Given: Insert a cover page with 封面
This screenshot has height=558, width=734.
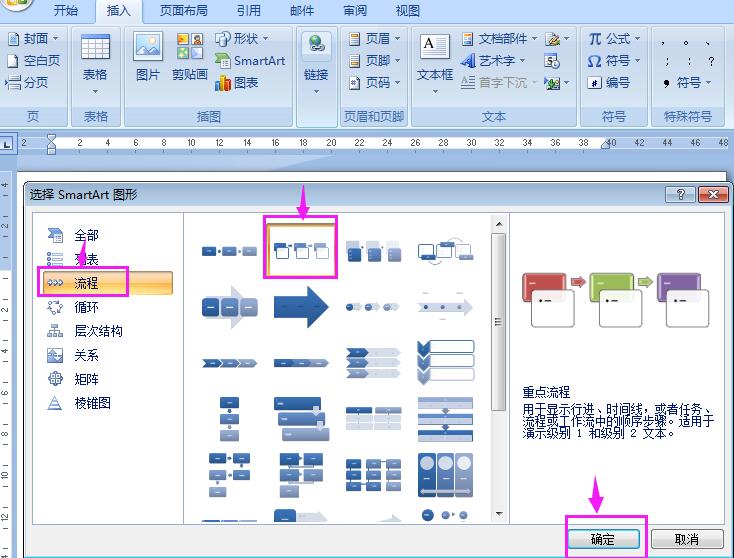Looking at the screenshot, I should click(33, 38).
